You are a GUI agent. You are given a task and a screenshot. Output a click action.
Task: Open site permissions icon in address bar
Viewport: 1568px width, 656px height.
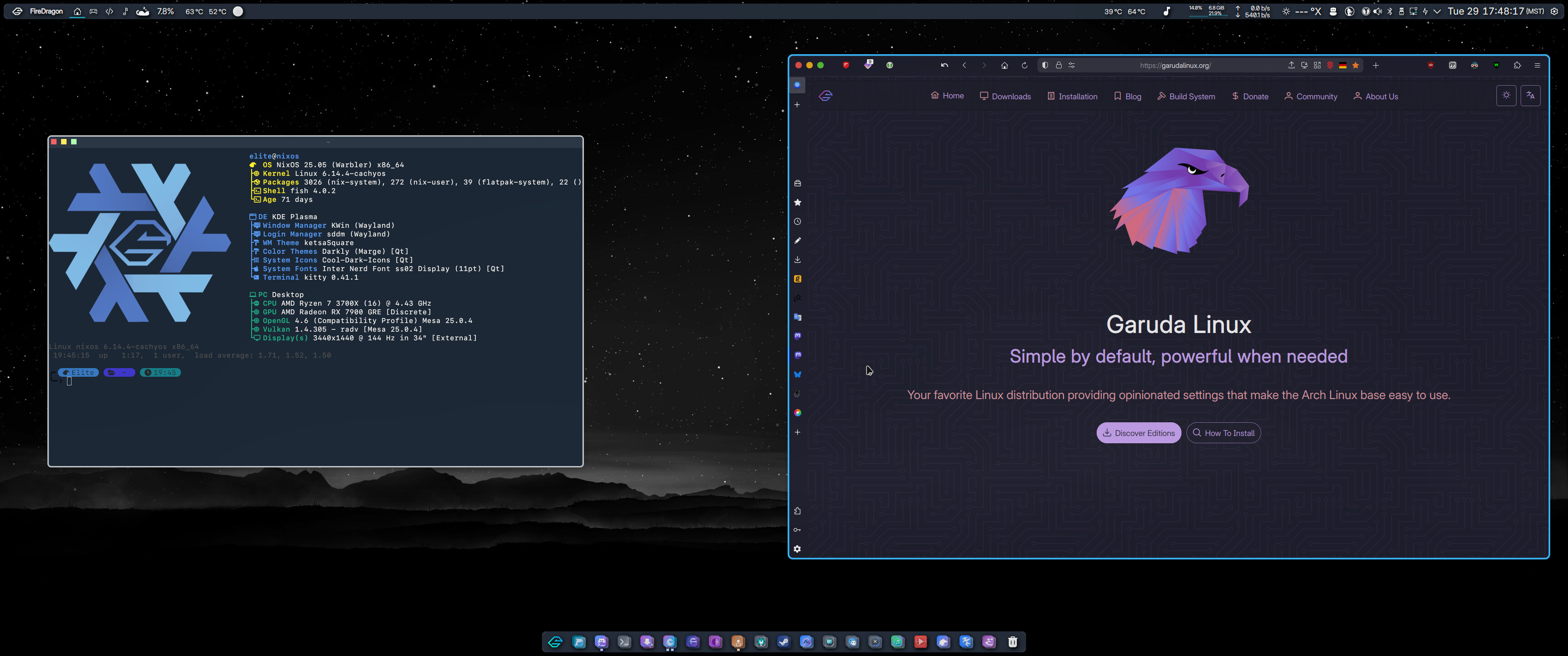click(x=1072, y=65)
